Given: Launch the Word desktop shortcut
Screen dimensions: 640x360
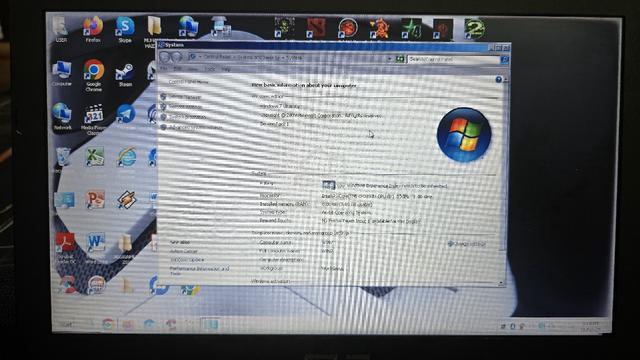Looking at the screenshot, I should pos(95,244).
